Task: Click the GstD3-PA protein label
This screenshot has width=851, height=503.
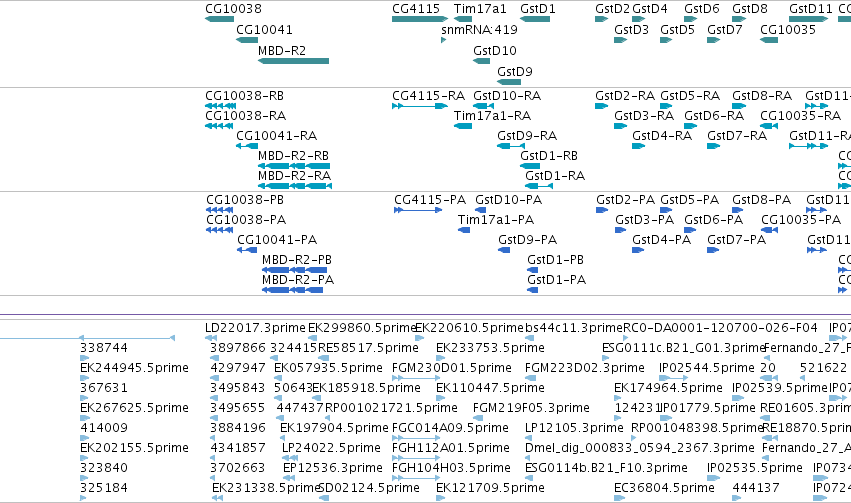Action: (x=645, y=220)
